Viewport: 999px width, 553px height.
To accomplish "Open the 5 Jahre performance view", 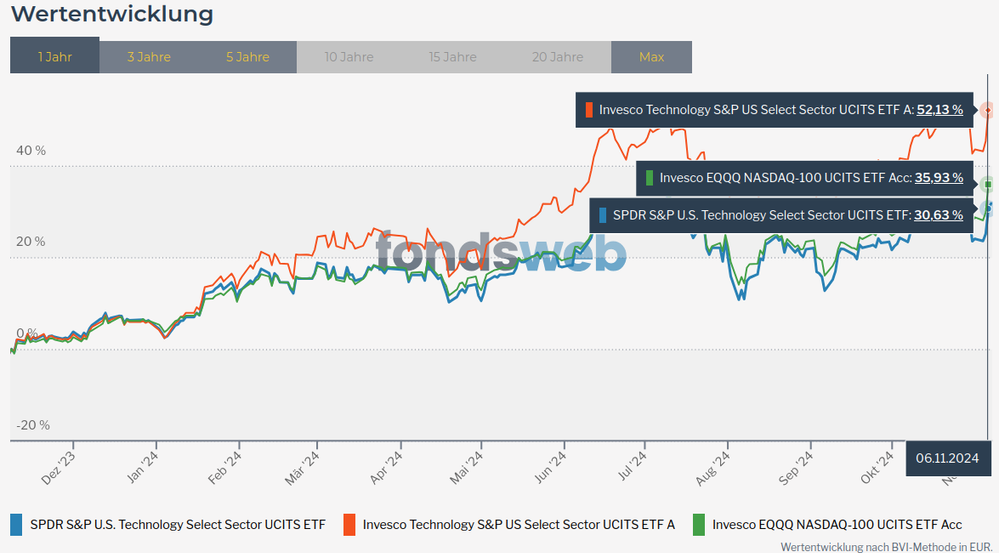I will click(x=248, y=57).
